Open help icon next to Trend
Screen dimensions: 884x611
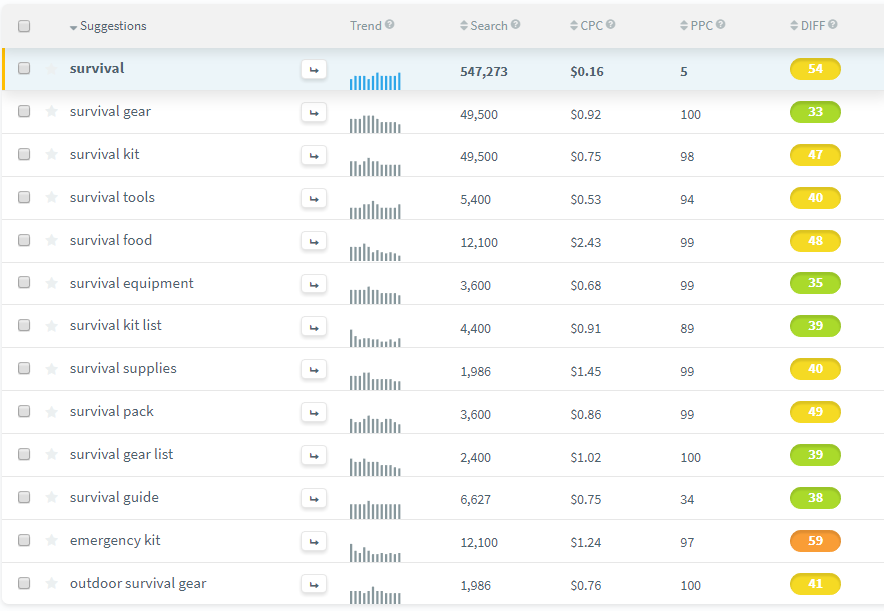(390, 25)
